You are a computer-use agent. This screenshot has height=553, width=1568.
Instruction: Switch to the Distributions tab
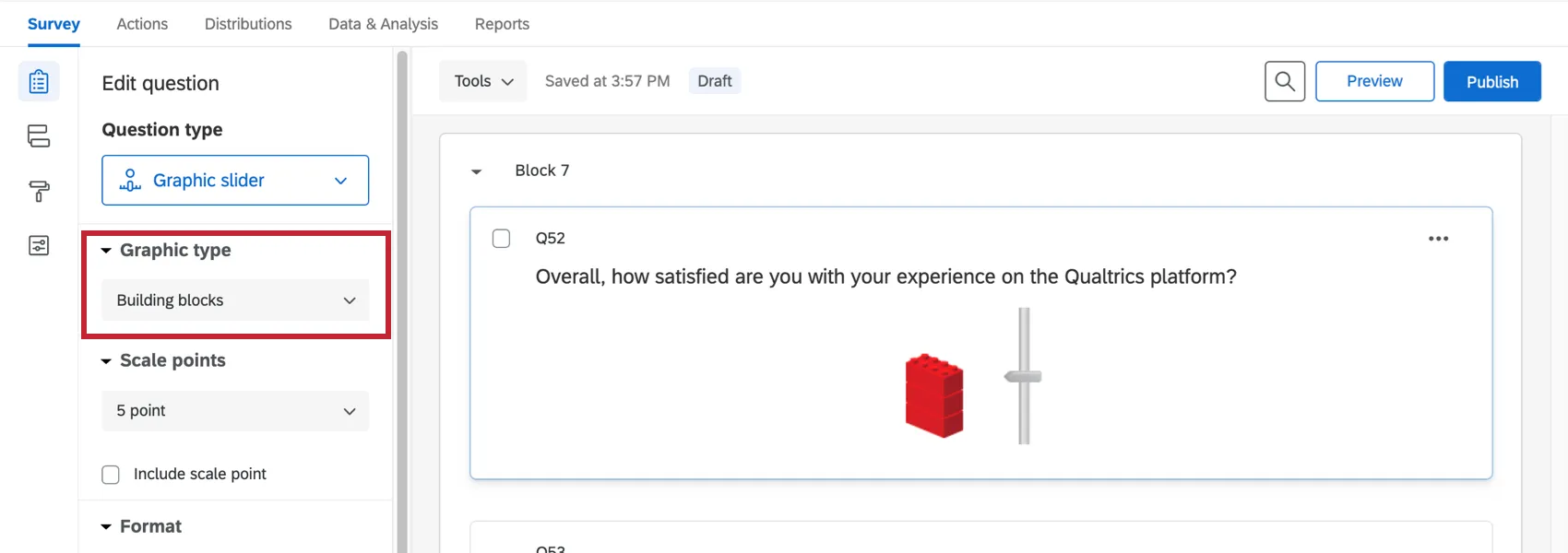click(x=247, y=23)
